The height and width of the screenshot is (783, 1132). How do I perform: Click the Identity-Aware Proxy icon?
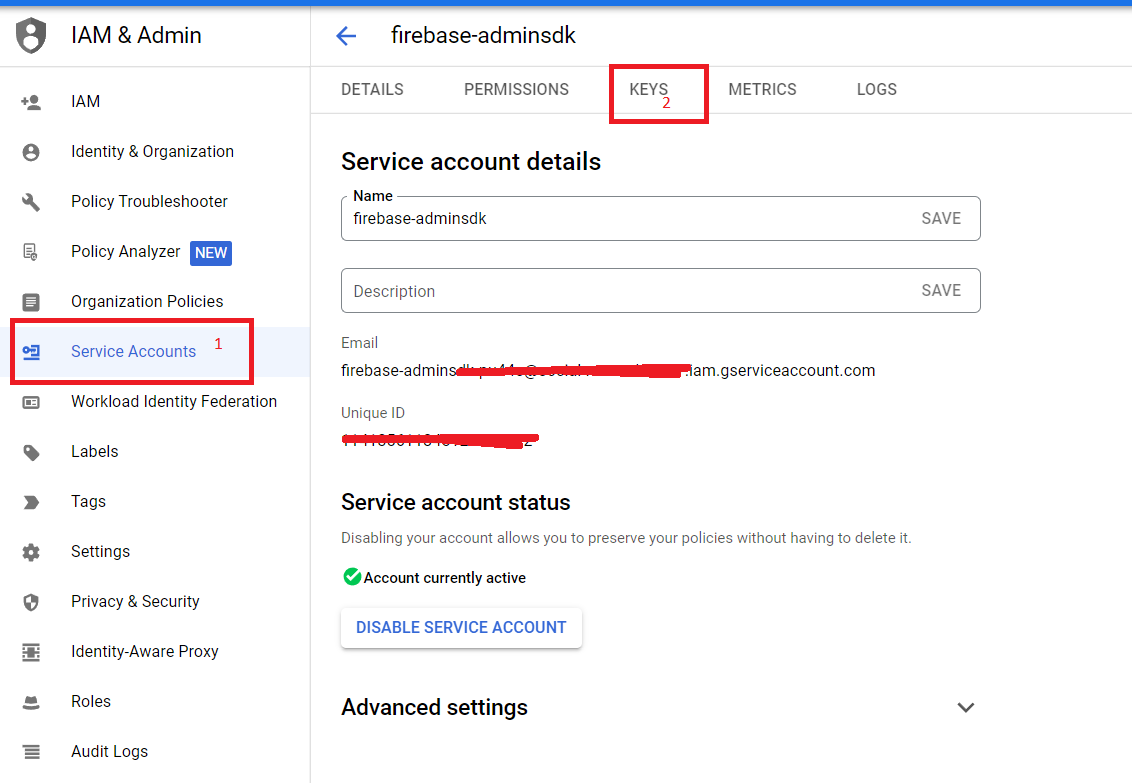click(33, 651)
